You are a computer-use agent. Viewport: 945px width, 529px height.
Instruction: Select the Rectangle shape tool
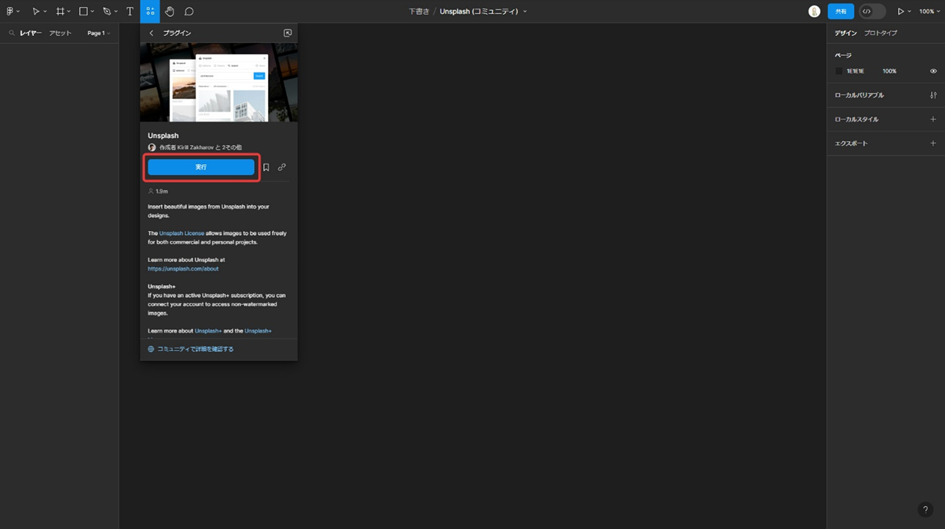[84, 11]
